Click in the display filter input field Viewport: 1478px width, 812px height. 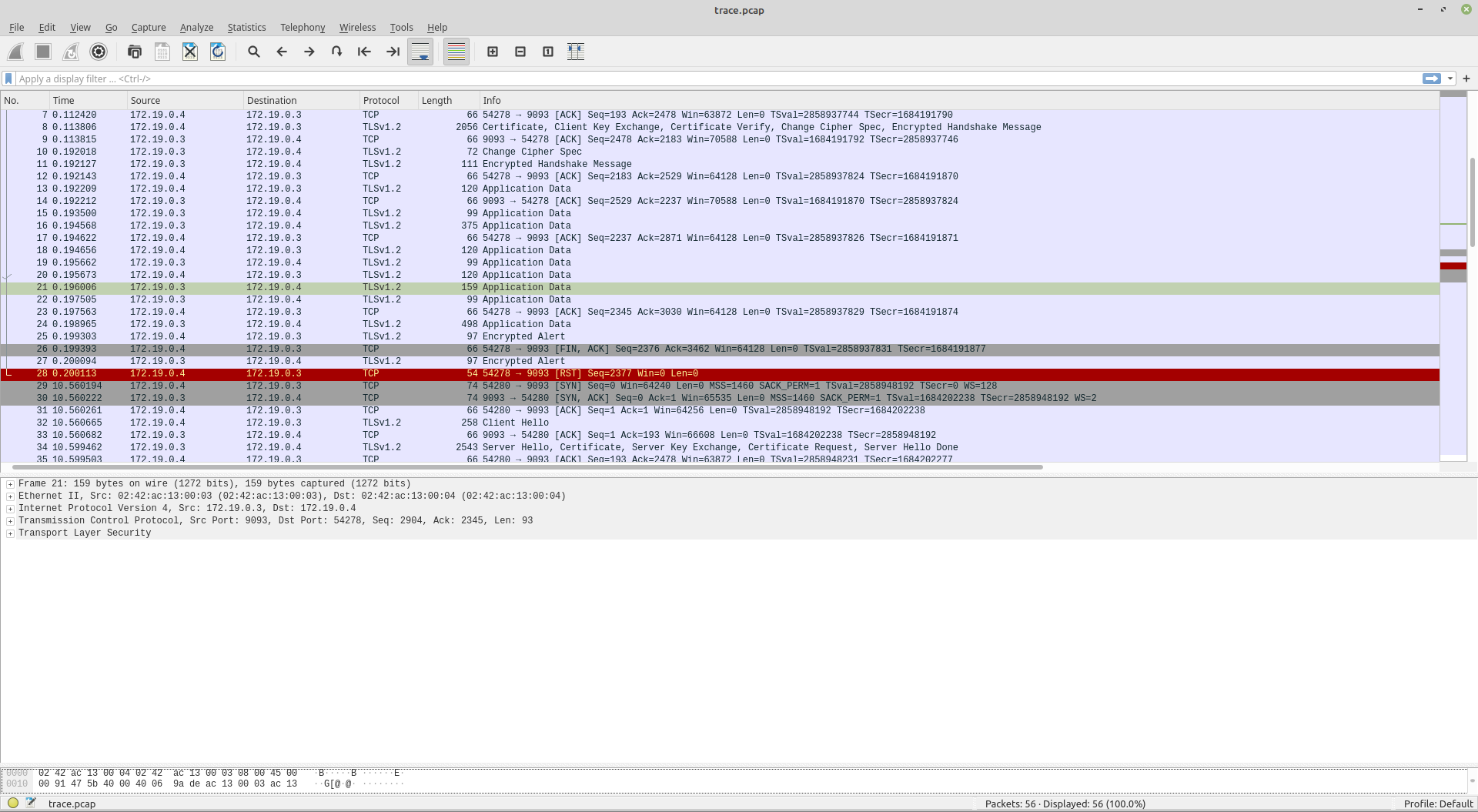[x=693, y=79]
